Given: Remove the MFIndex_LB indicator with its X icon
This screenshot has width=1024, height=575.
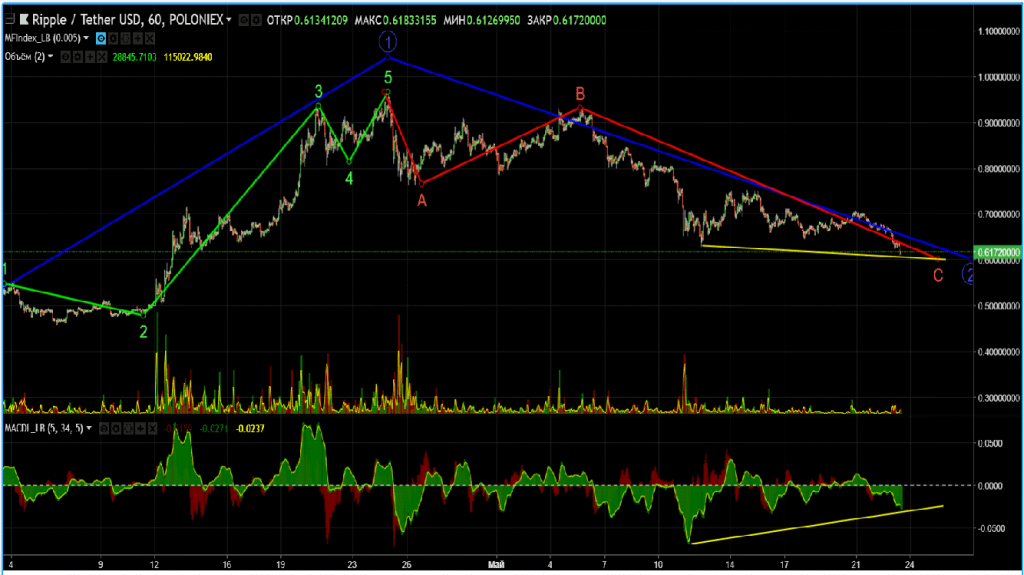Looking at the screenshot, I should pos(149,37).
